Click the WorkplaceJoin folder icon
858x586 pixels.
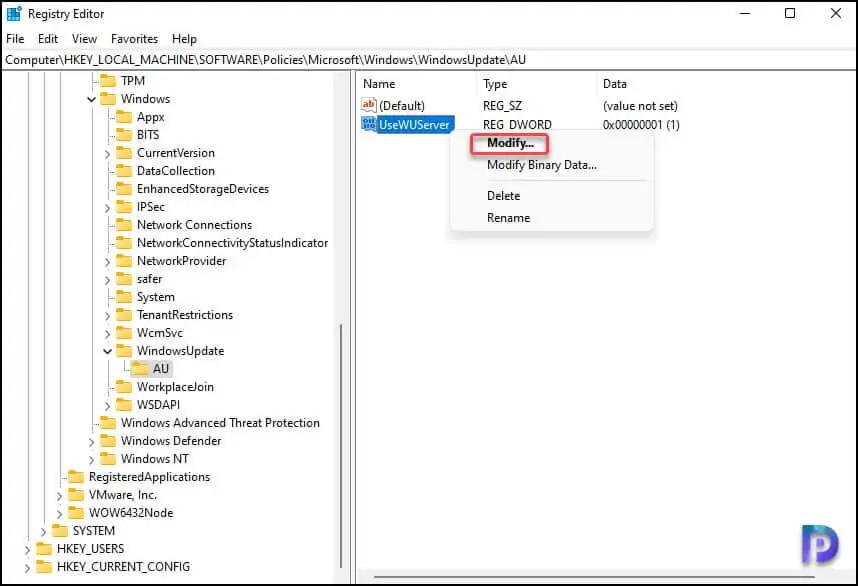point(124,387)
